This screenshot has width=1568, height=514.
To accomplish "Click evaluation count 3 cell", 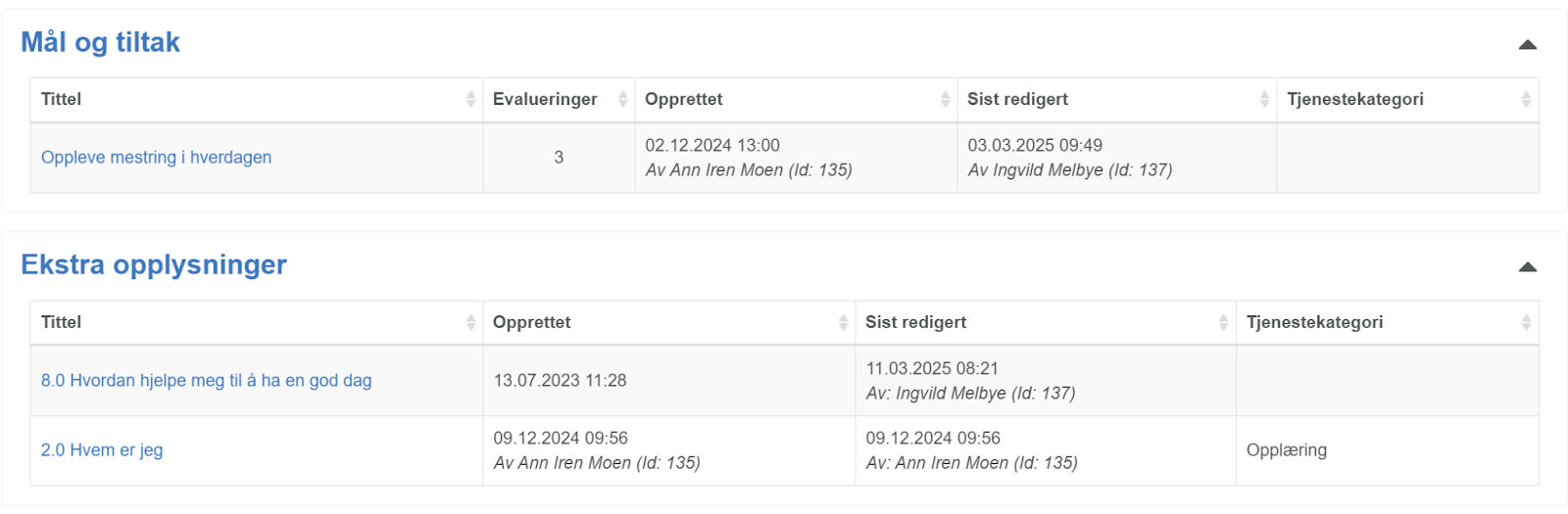I will click(559, 158).
